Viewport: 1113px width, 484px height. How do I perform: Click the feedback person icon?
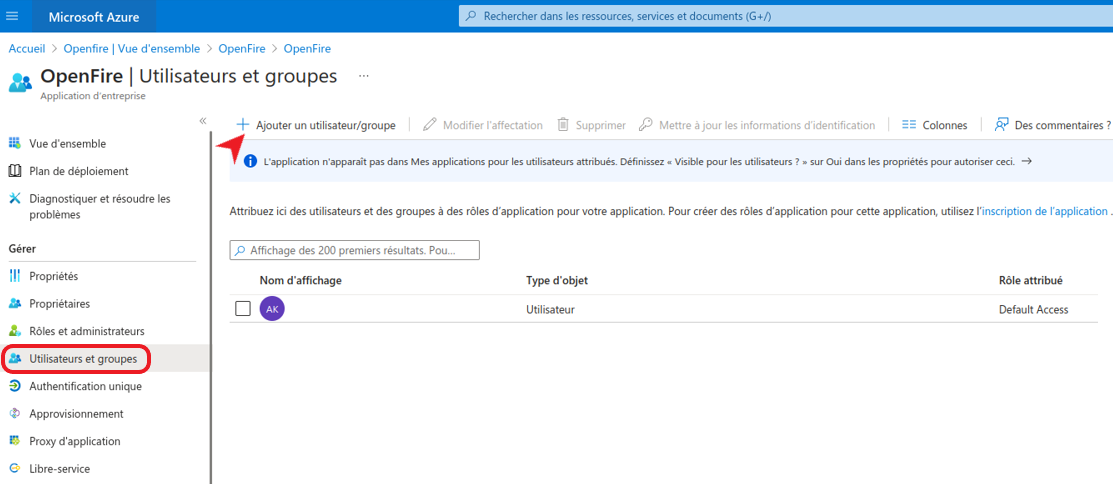[1002, 125]
